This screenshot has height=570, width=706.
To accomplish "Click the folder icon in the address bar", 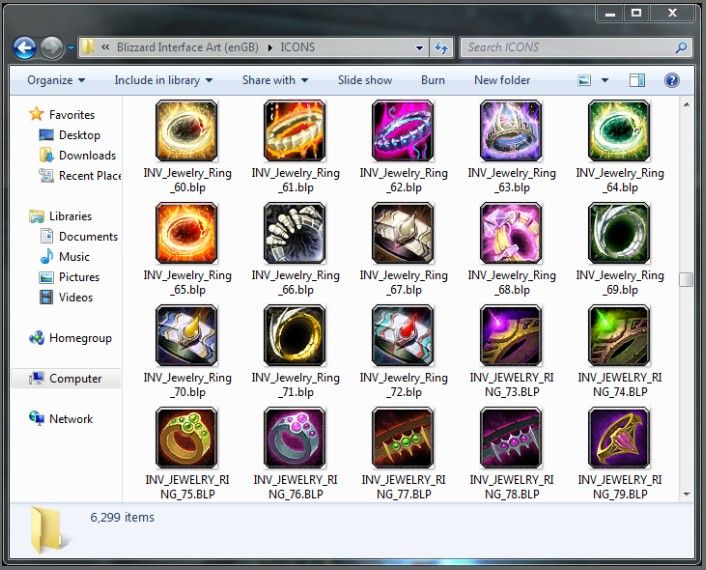I will click(x=88, y=47).
